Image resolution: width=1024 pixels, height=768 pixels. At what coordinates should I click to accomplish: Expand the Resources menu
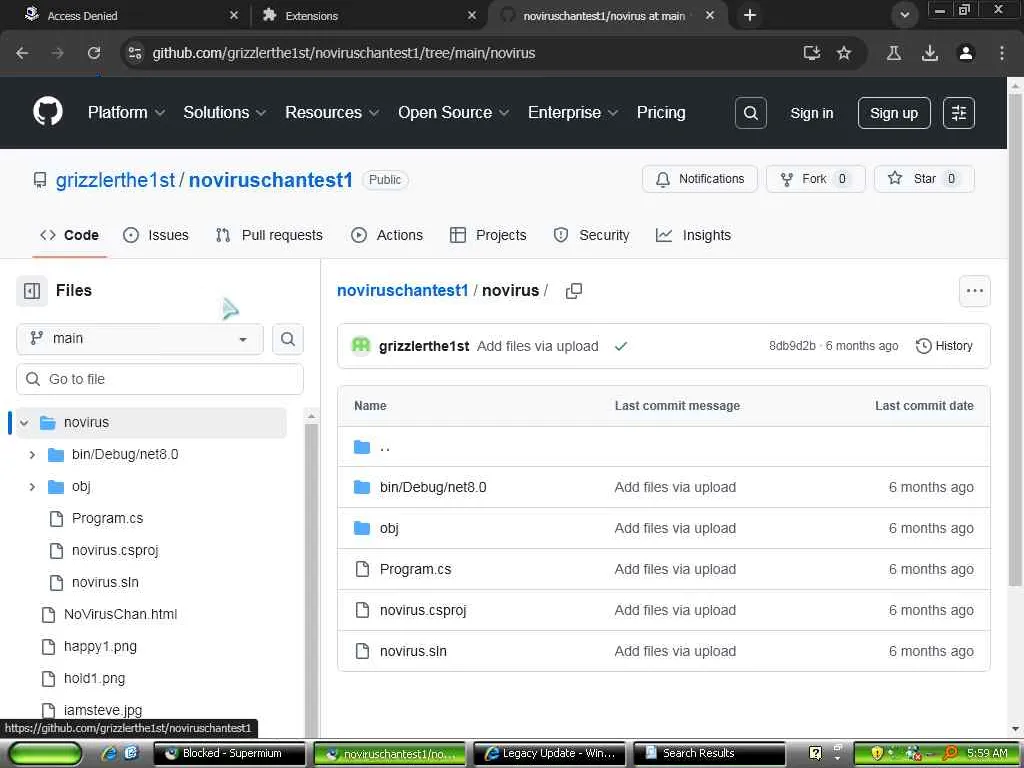click(332, 112)
